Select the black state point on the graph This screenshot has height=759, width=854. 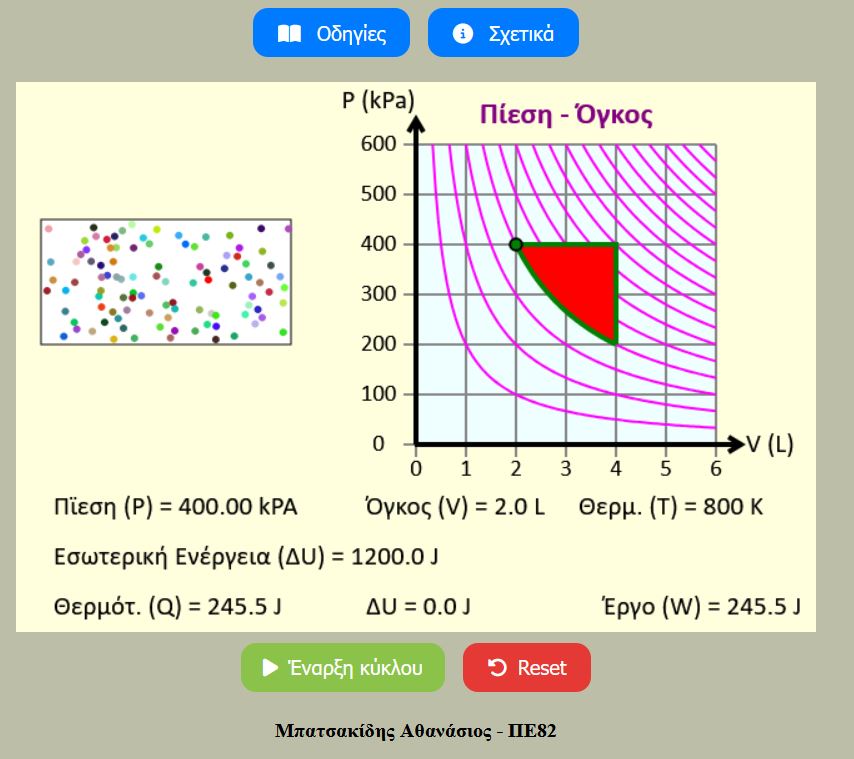coord(516,244)
